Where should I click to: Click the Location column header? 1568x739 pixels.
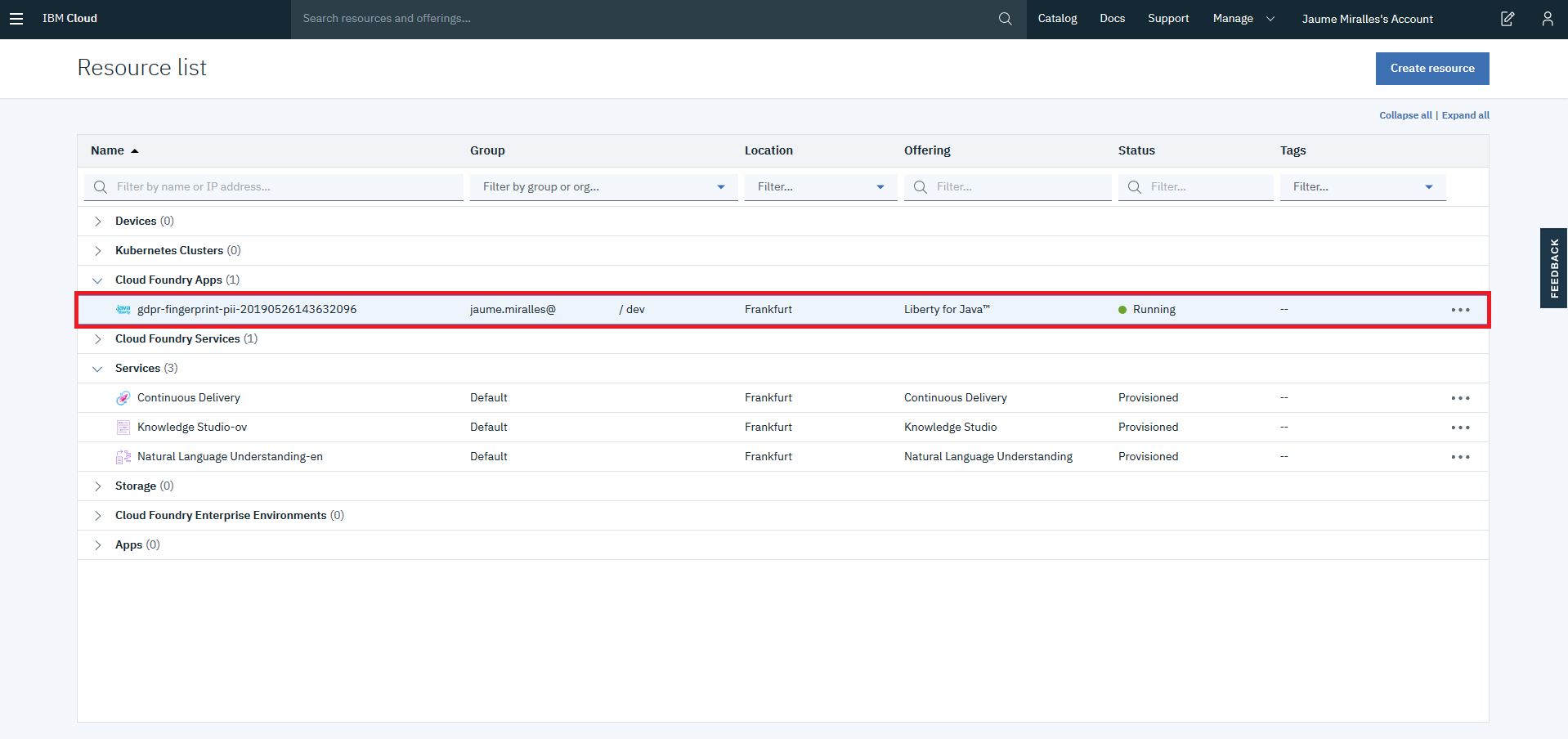(768, 150)
